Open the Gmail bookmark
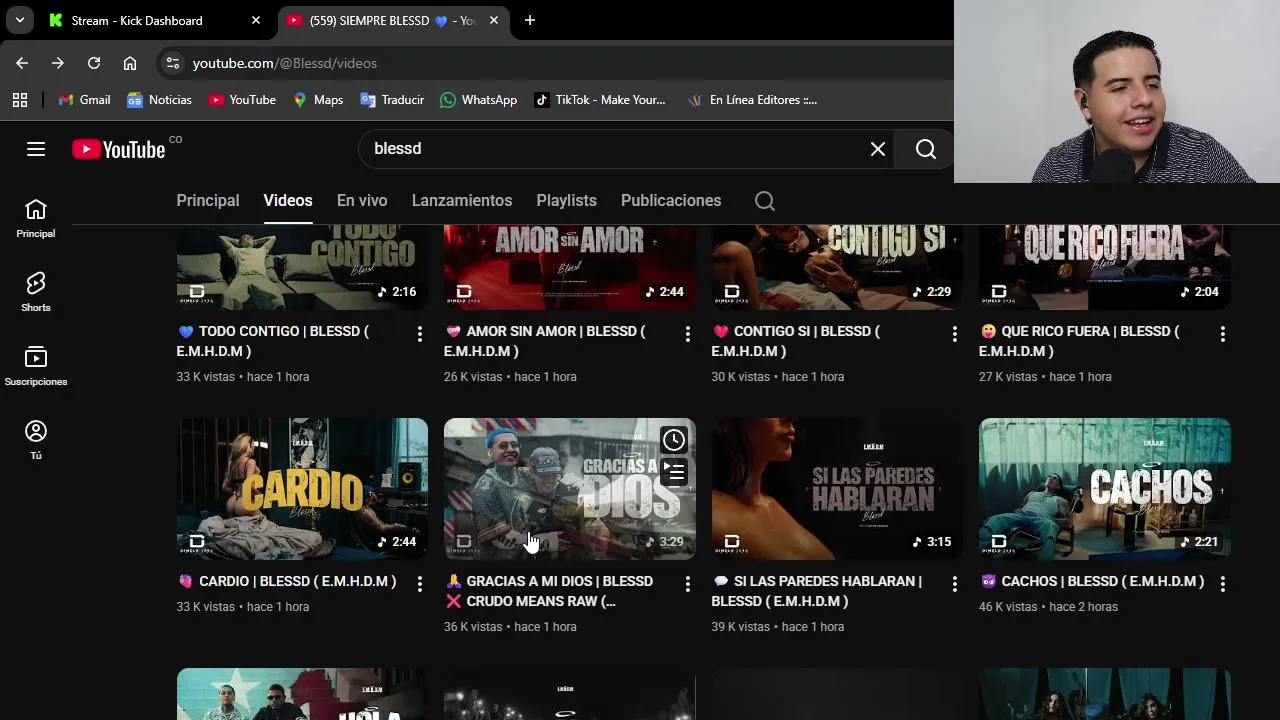The height and width of the screenshot is (720, 1280). pyautogui.click(x=85, y=100)
